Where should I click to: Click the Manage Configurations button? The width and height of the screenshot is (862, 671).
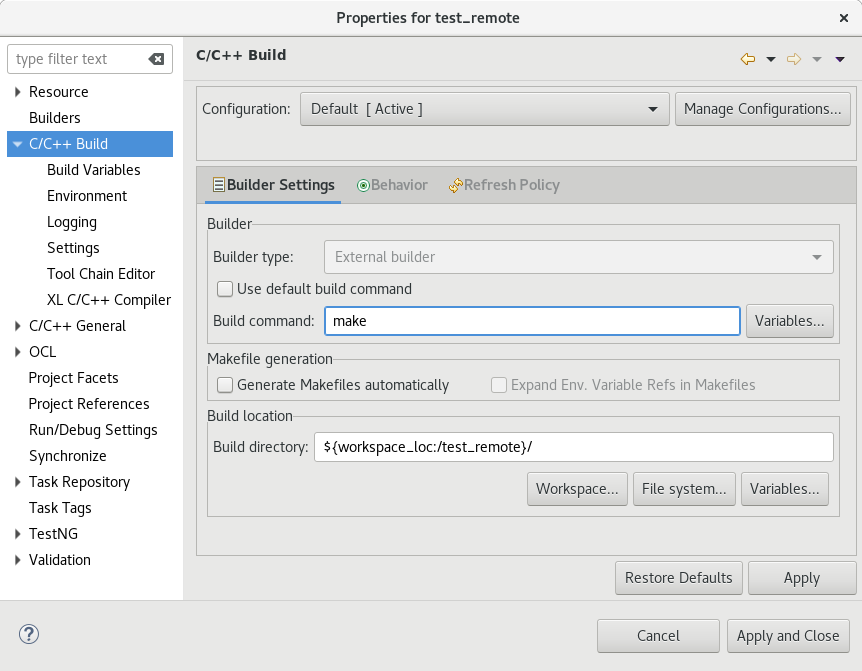point(762,109)
